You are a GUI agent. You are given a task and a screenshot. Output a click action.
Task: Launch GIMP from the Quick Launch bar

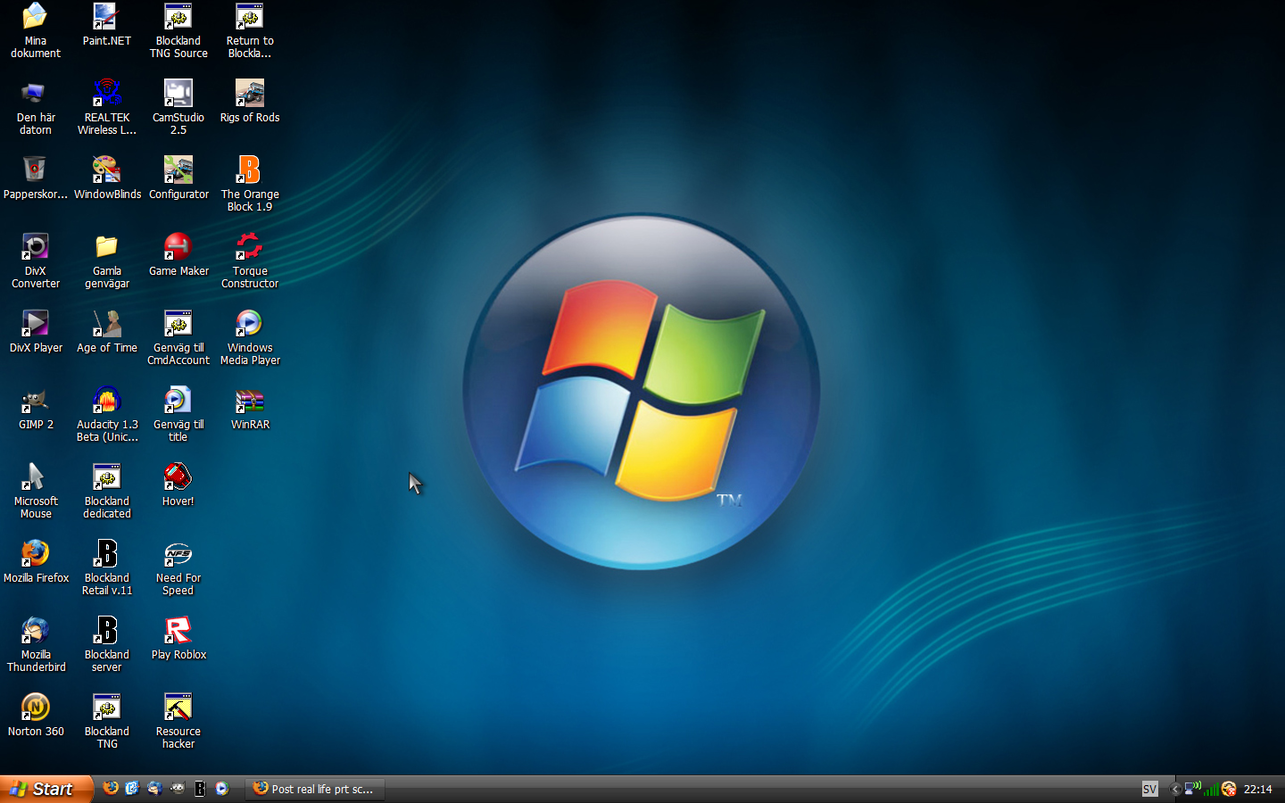[x=177, y=788]
